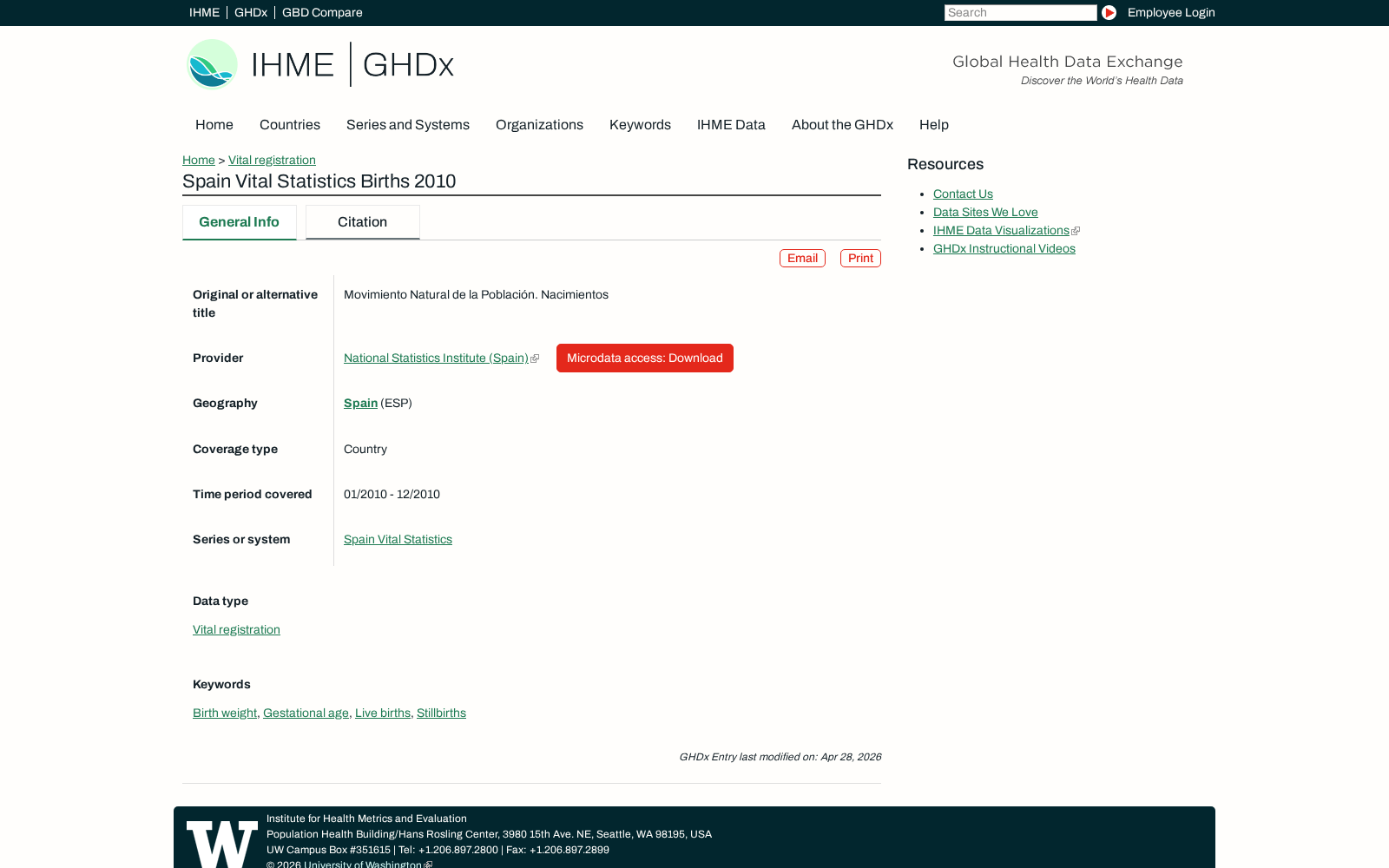Screen dimensions: 1389x868
Task: Open GBD Compare link in top bar
Action: click(322, 12)
